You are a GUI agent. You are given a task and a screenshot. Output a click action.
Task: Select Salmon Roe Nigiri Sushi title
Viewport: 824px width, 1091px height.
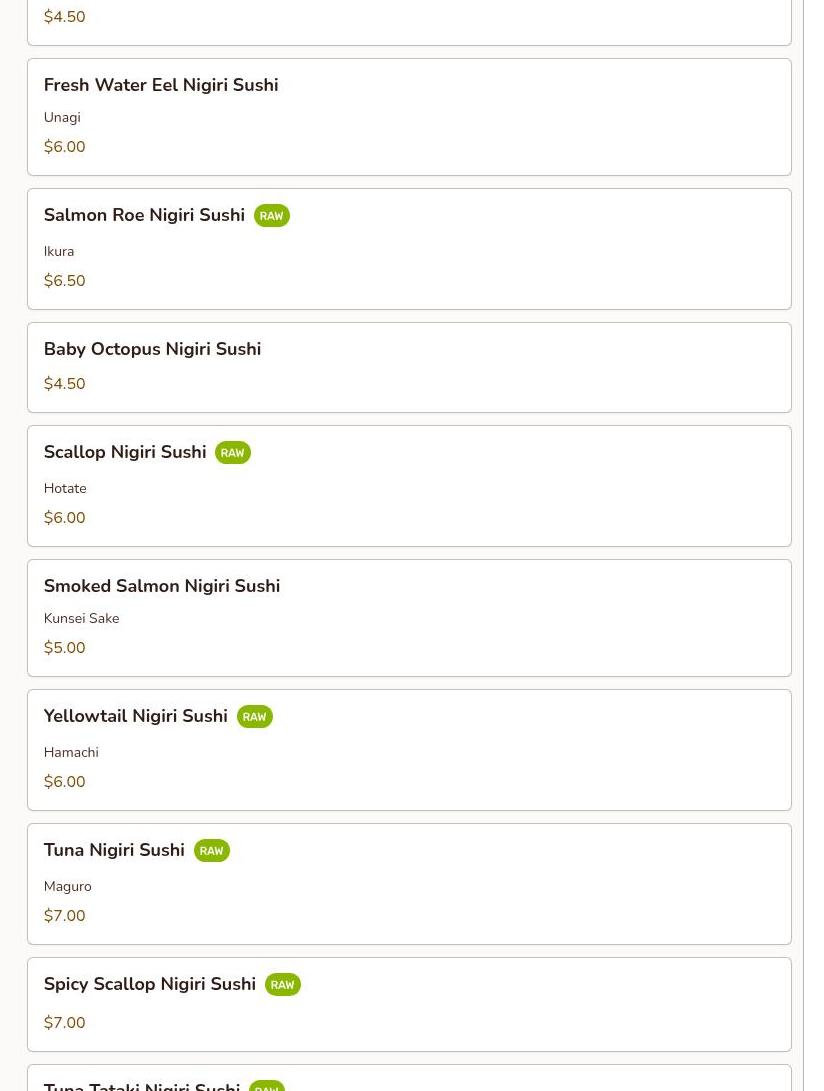pyautogui.click(x=144, y=215)
